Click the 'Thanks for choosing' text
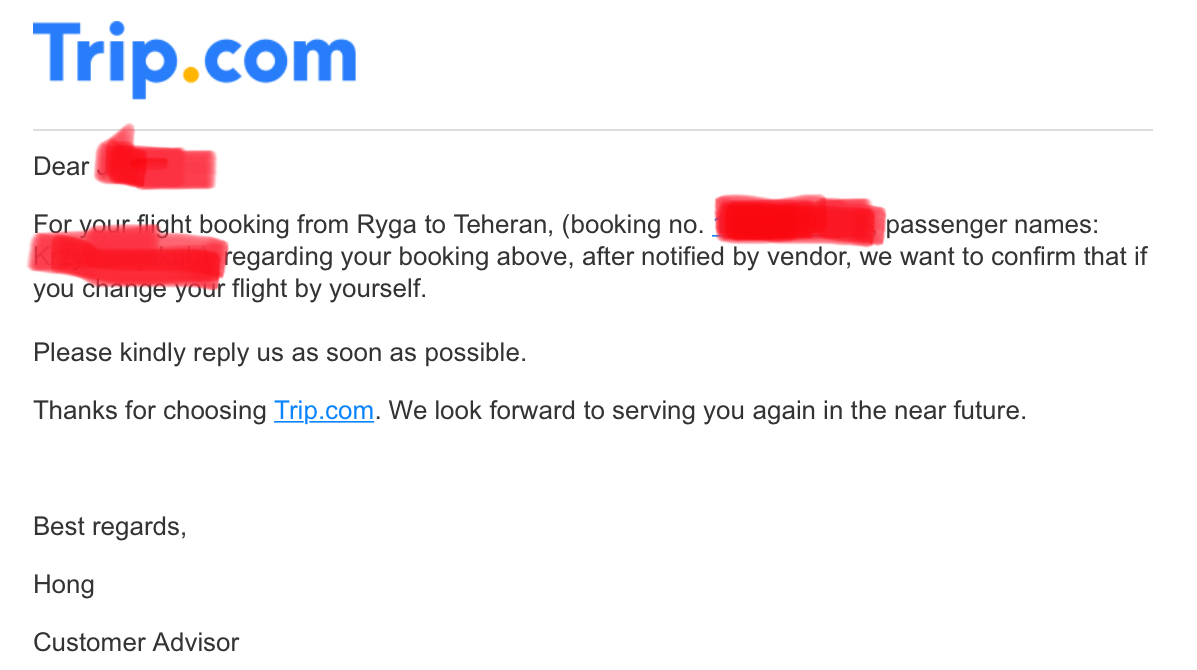This screenshot has width=1197, height=670. [x=150, y=411]
